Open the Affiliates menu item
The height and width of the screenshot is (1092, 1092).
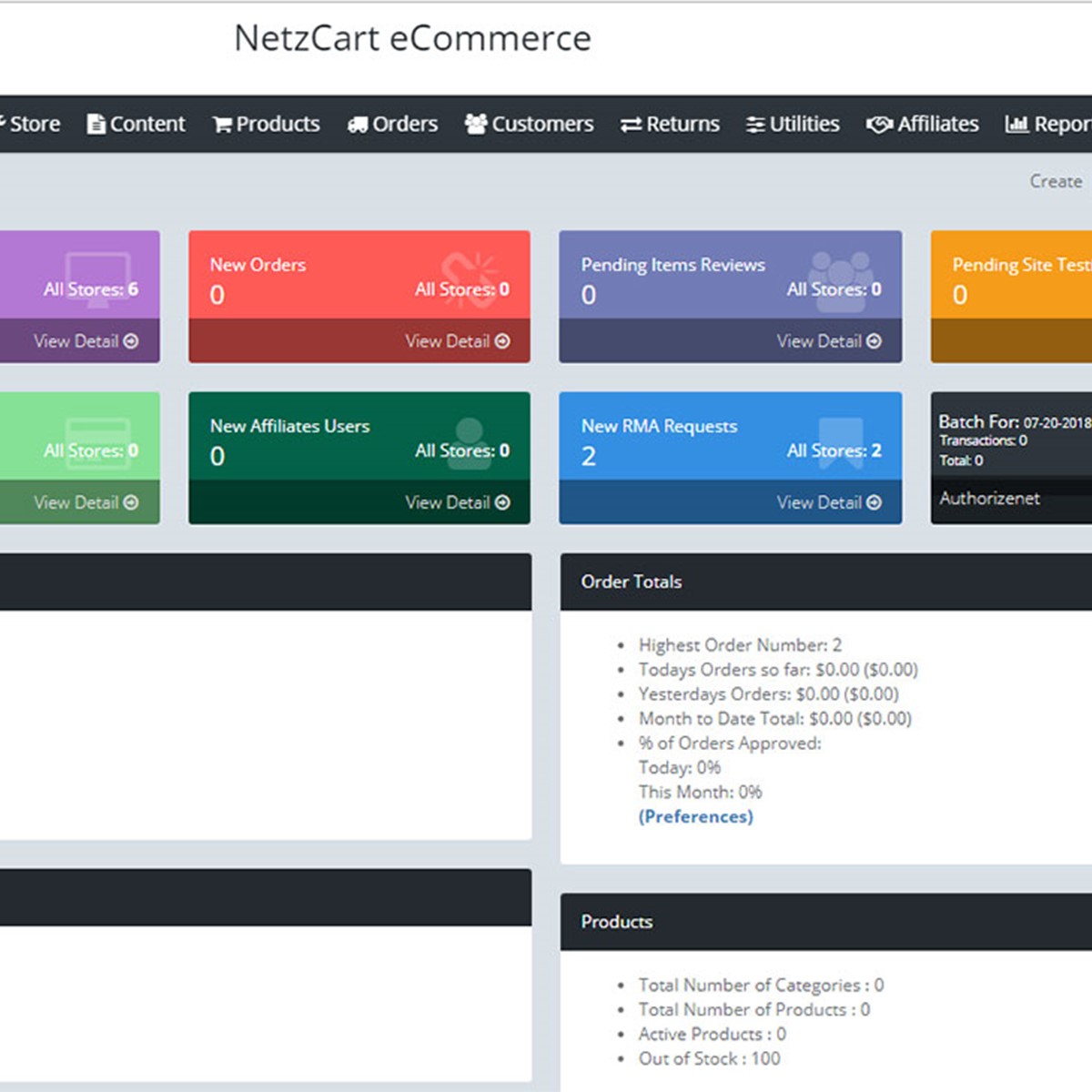click(x=937, y=124)
